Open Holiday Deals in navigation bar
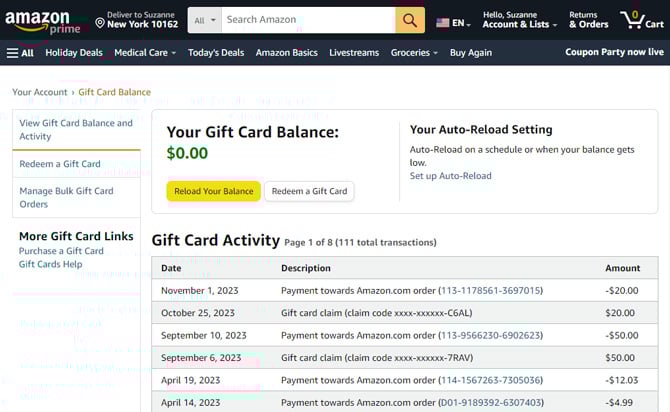This screenshot has width=670, height=412. click(x=74, y=53)
